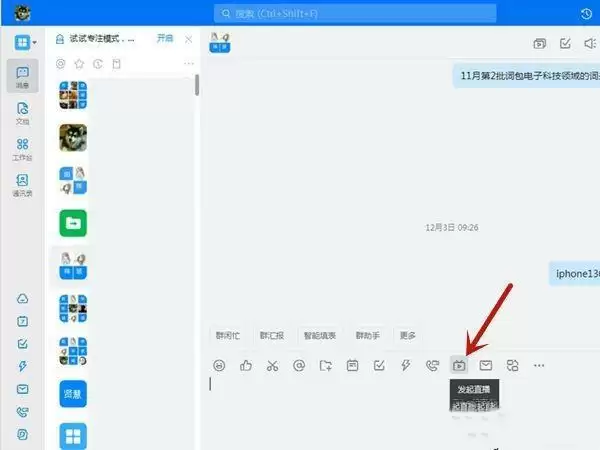Toggle the star favorites filter in conversation list
The height and width of the screenshot is (450, 600).
tap(79, 64)
